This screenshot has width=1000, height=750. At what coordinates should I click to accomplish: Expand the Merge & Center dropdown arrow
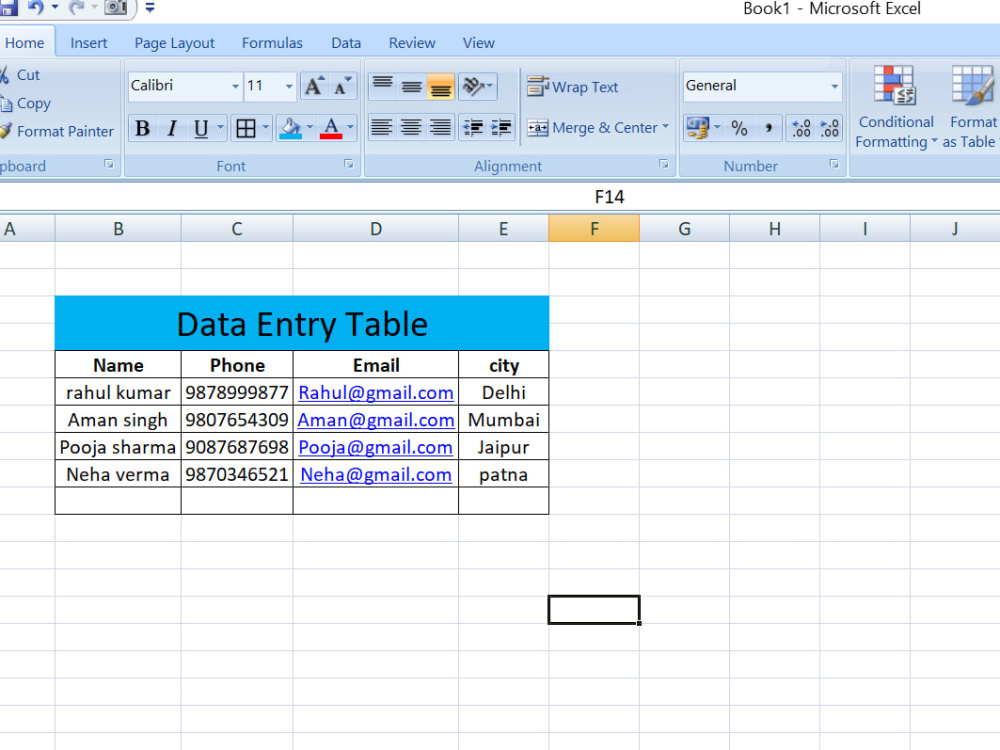(x=666, y=127)
